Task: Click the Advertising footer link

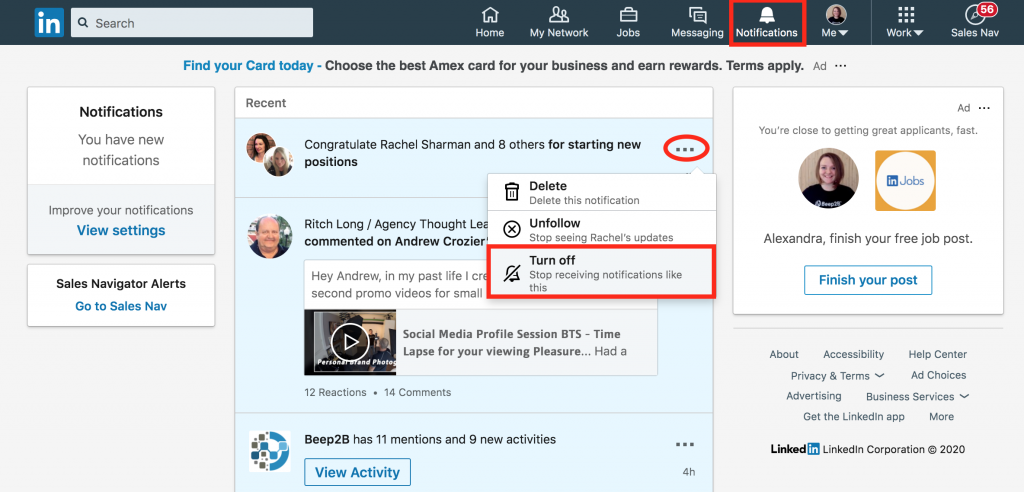Action: tap(814, 396)
